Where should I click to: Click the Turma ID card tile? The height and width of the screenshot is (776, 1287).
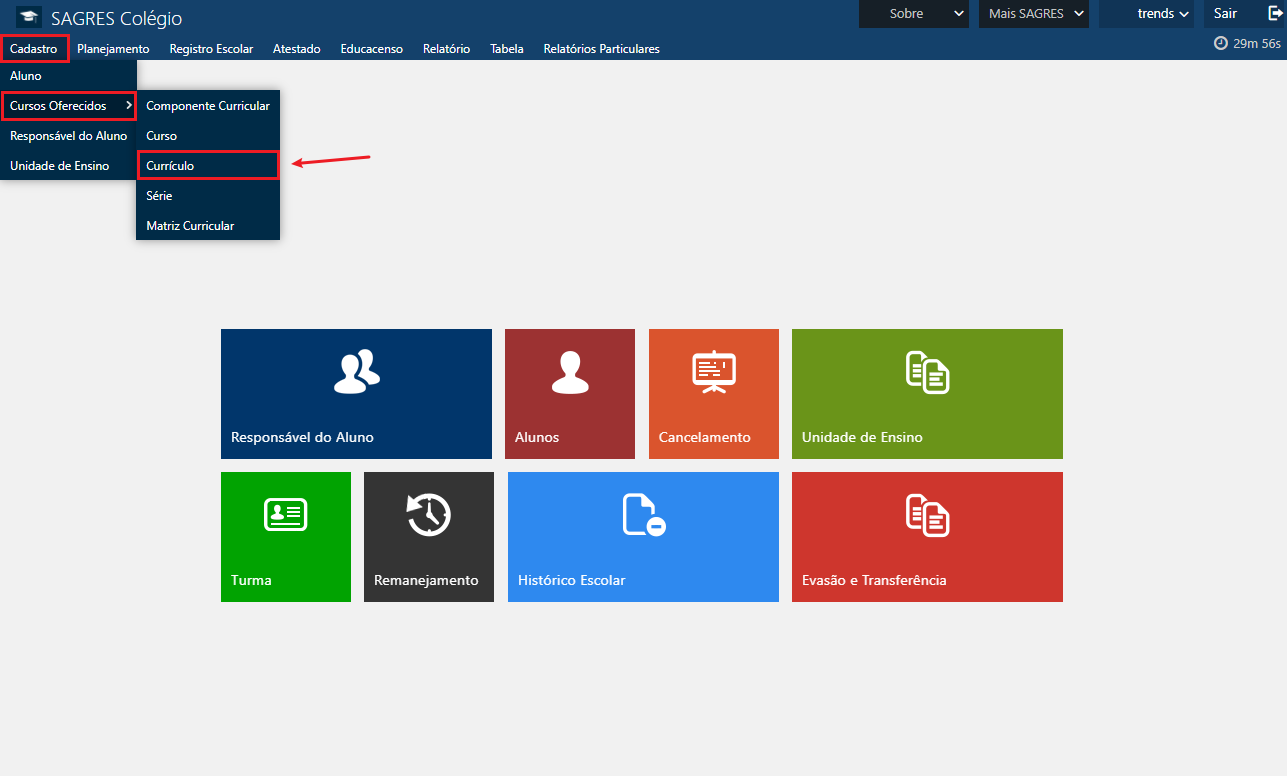285,537
